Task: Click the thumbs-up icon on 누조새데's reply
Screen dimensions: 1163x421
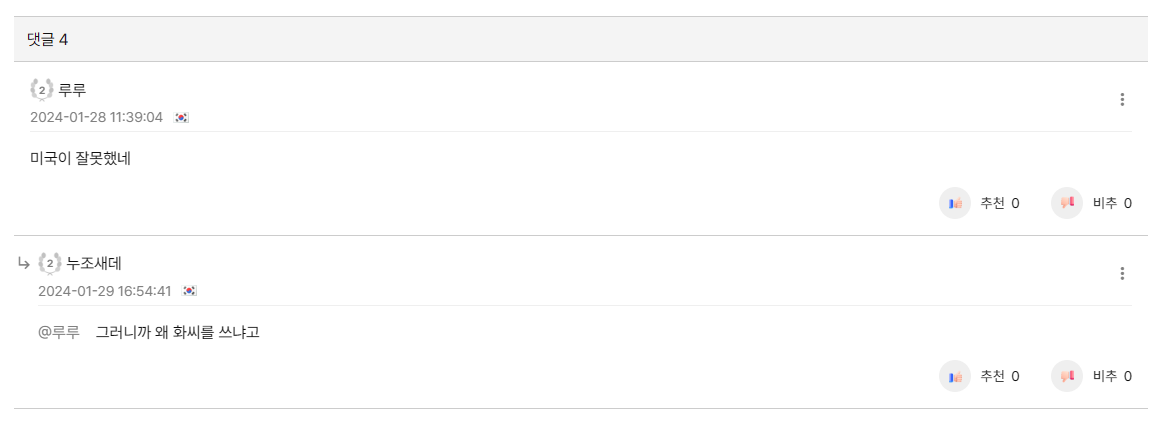Action: pyautogui.click(x=955, y=377)
